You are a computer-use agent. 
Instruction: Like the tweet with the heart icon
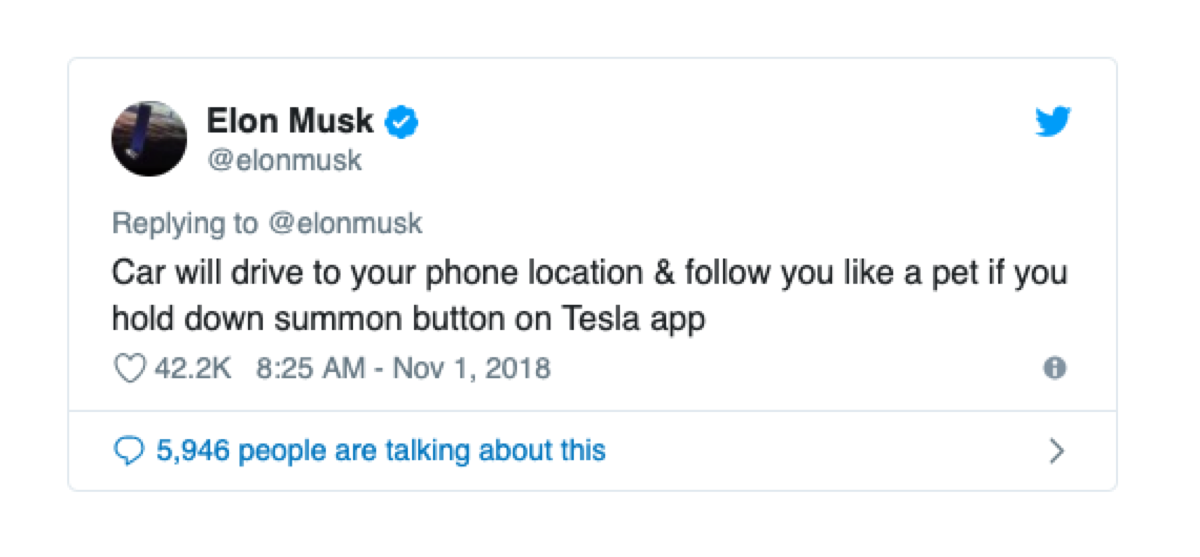point(129,368)
